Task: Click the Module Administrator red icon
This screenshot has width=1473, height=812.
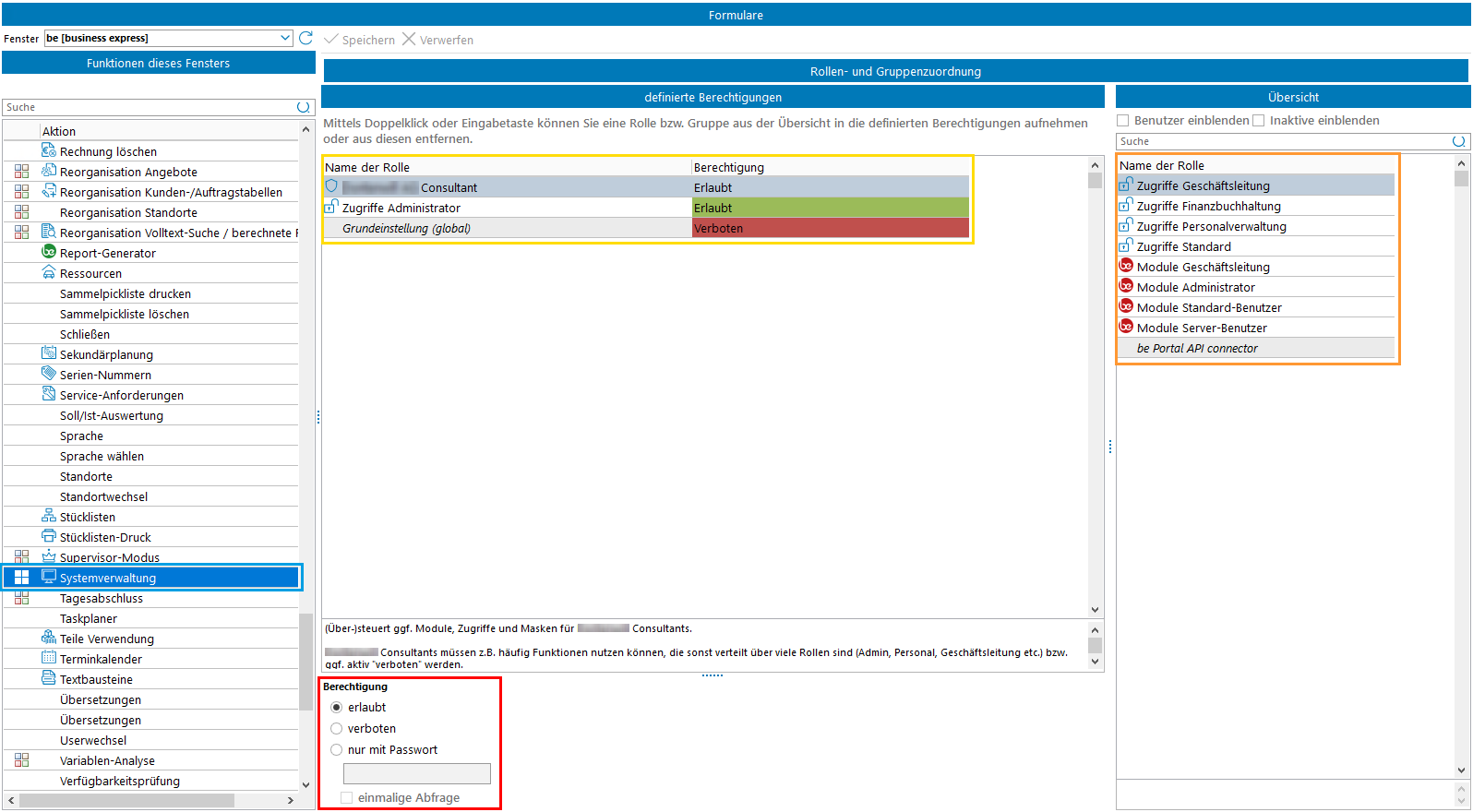Action: tap(1126, 286)
